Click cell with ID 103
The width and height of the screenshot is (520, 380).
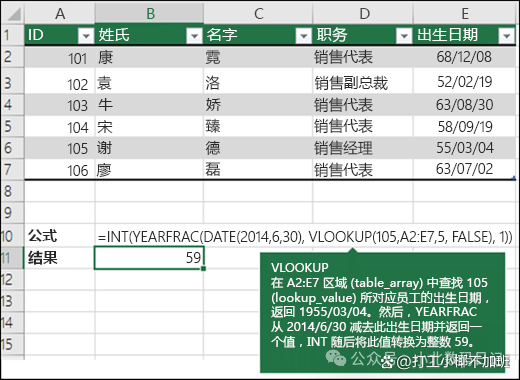coord(60,105)
